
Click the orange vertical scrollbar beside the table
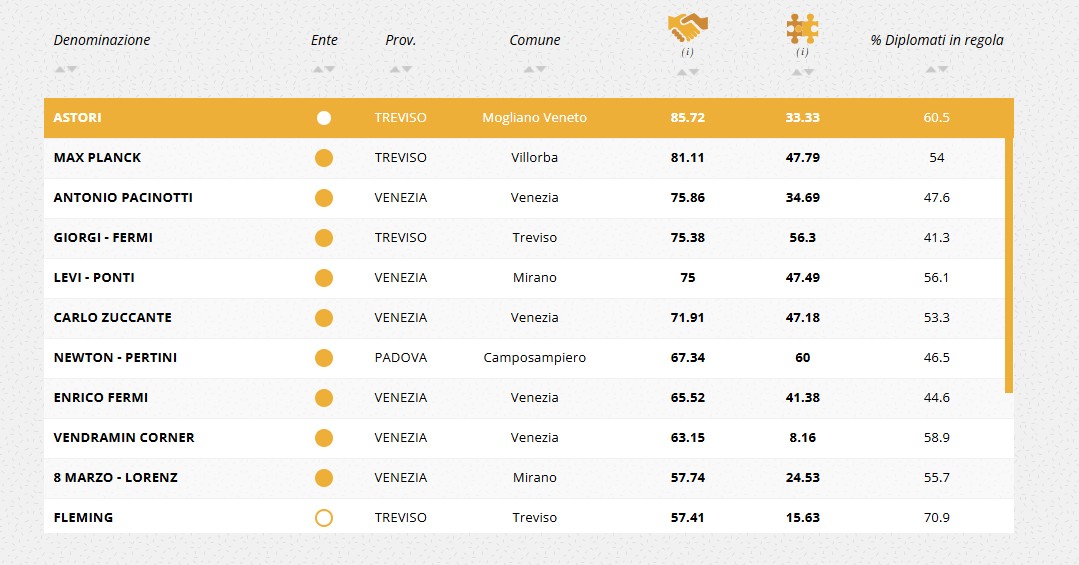(x=1009, y=260)
